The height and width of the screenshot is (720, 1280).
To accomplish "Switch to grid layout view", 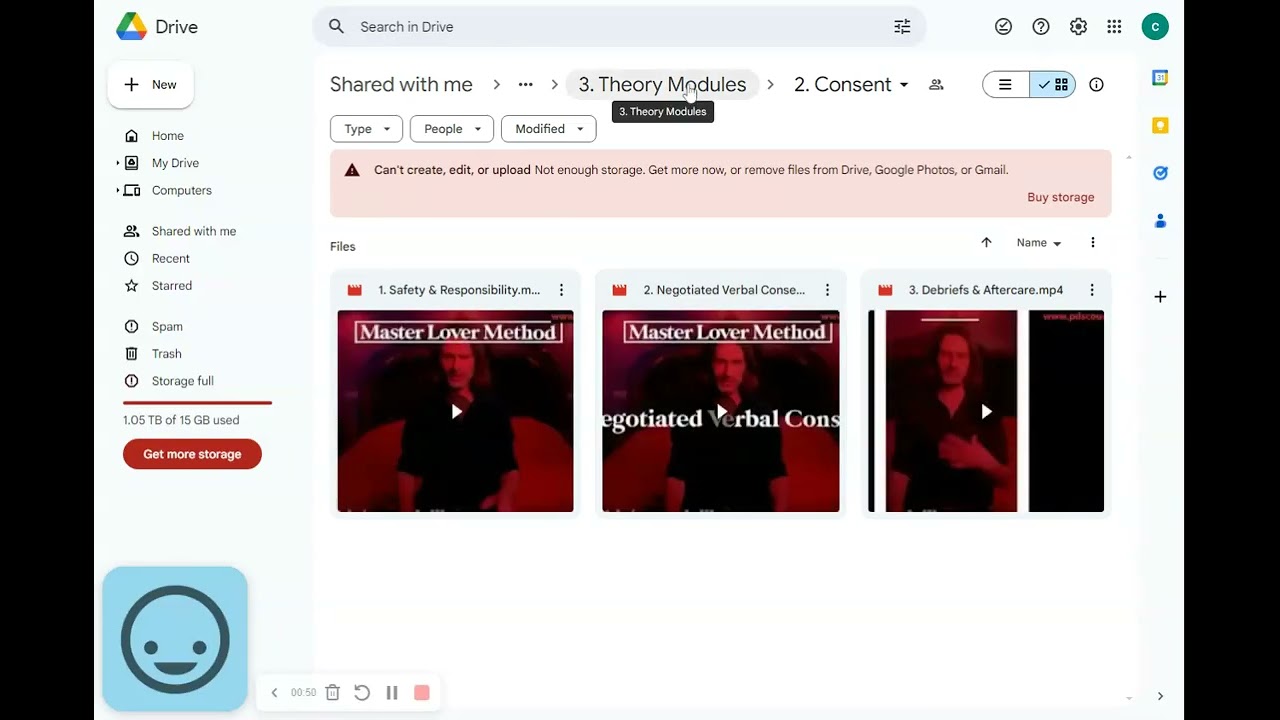I will point(1053,85).
